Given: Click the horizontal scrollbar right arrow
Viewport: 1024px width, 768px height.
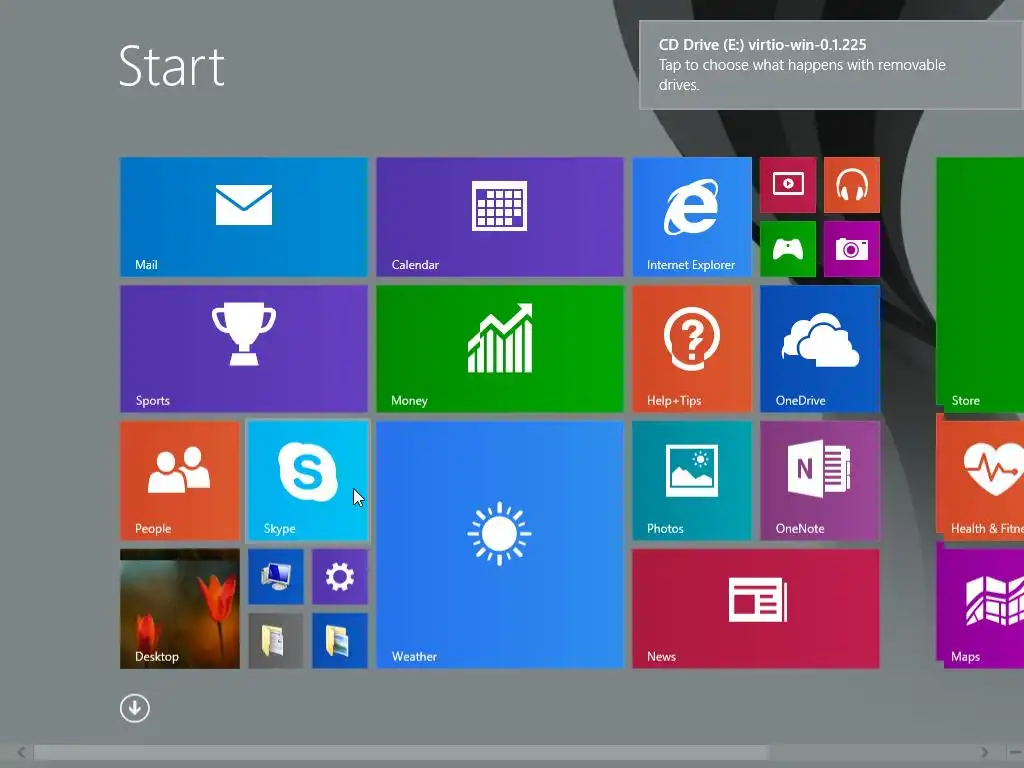Looking at the screenshot, I should tap(985, 752).
